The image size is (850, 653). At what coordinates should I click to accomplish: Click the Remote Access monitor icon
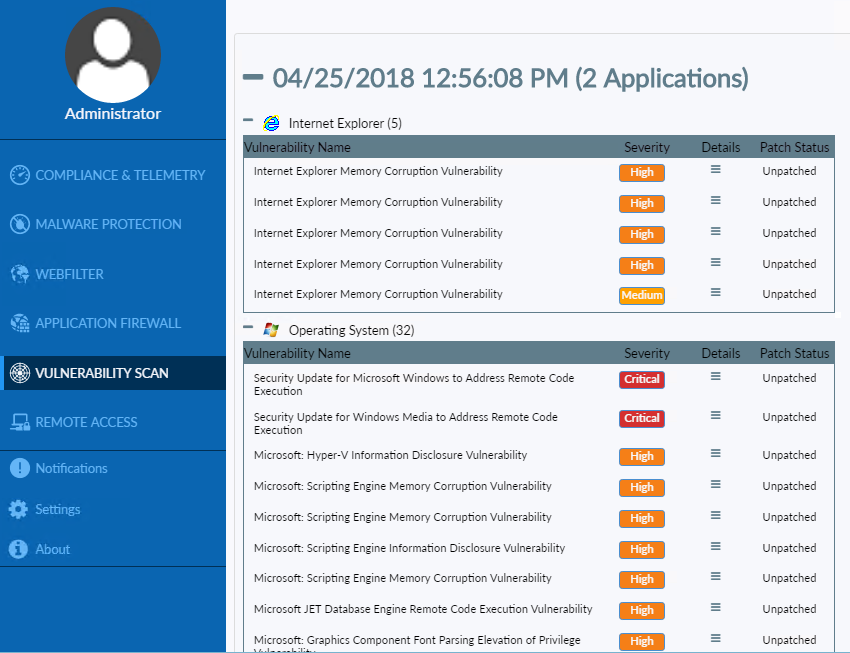(x=20, y=421)
